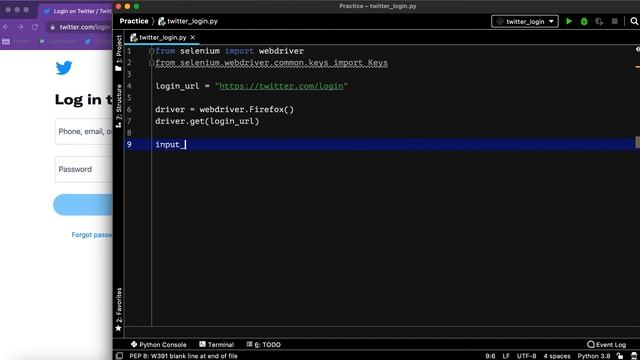Start debugging with the green bug icon
Screen dimensions: 640x360
pos(584,21)
